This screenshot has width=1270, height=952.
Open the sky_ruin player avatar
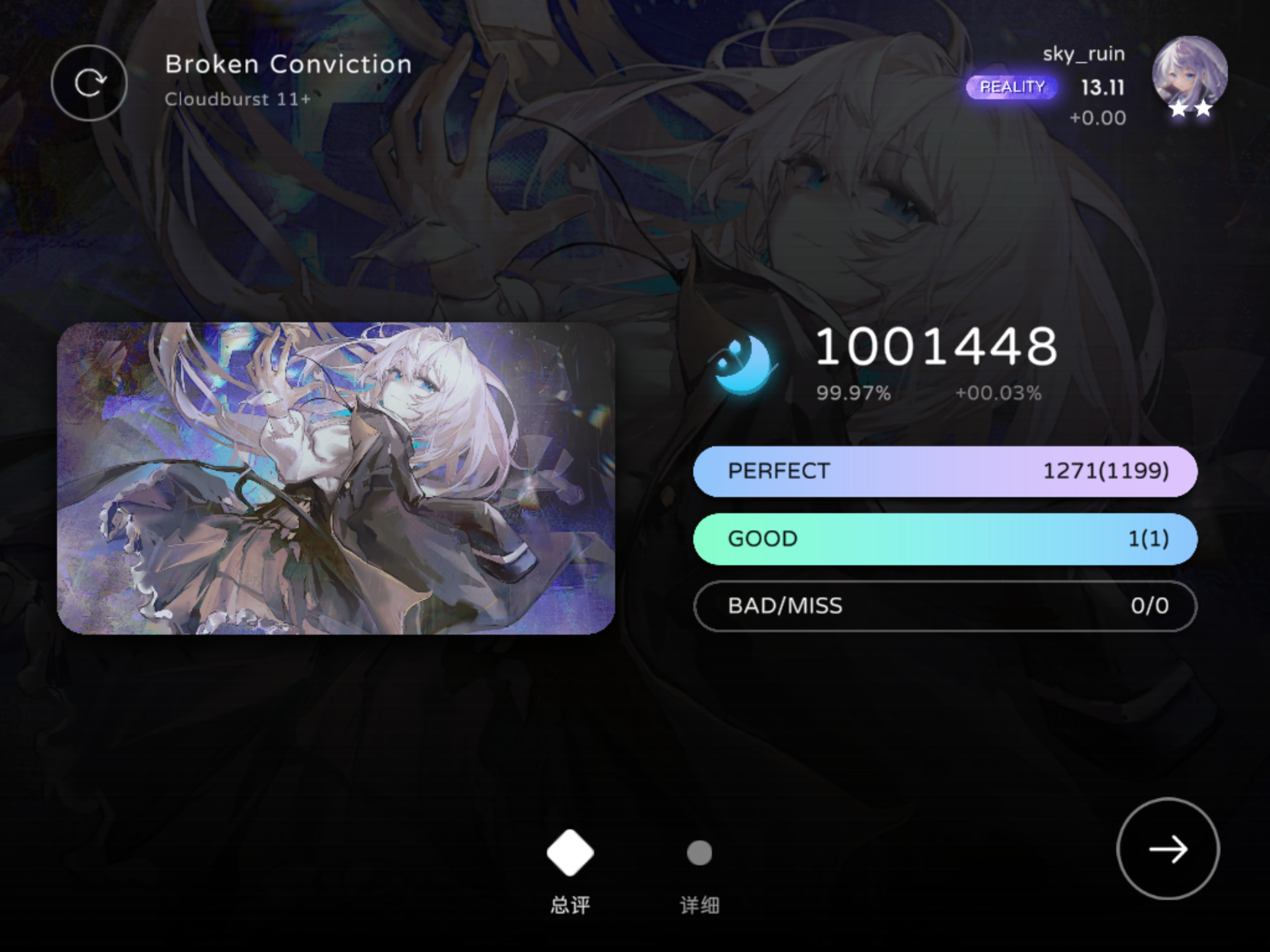point(1189,73)
